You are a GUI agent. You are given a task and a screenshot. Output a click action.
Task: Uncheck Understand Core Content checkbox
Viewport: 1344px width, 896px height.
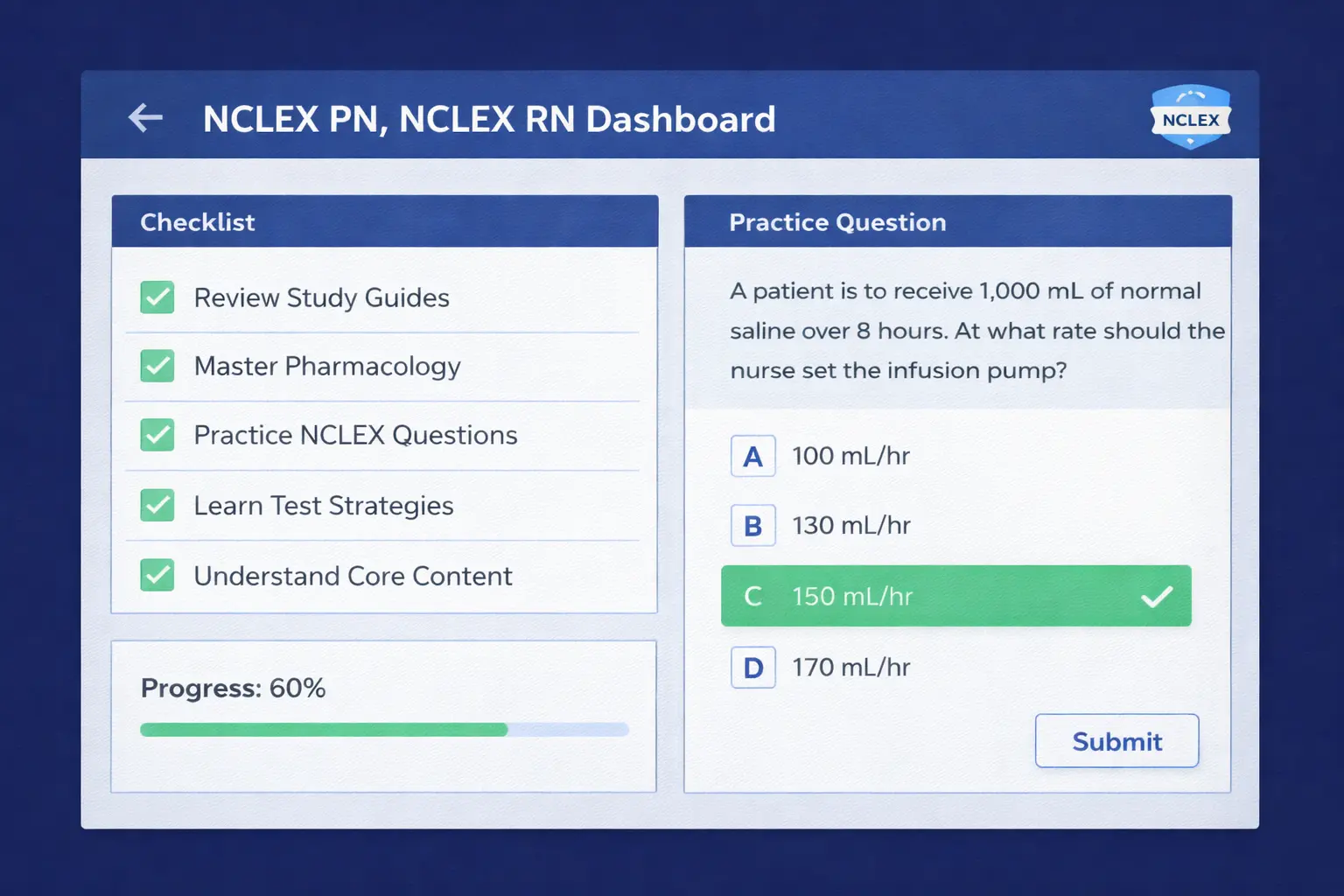(x=157, y=575)
